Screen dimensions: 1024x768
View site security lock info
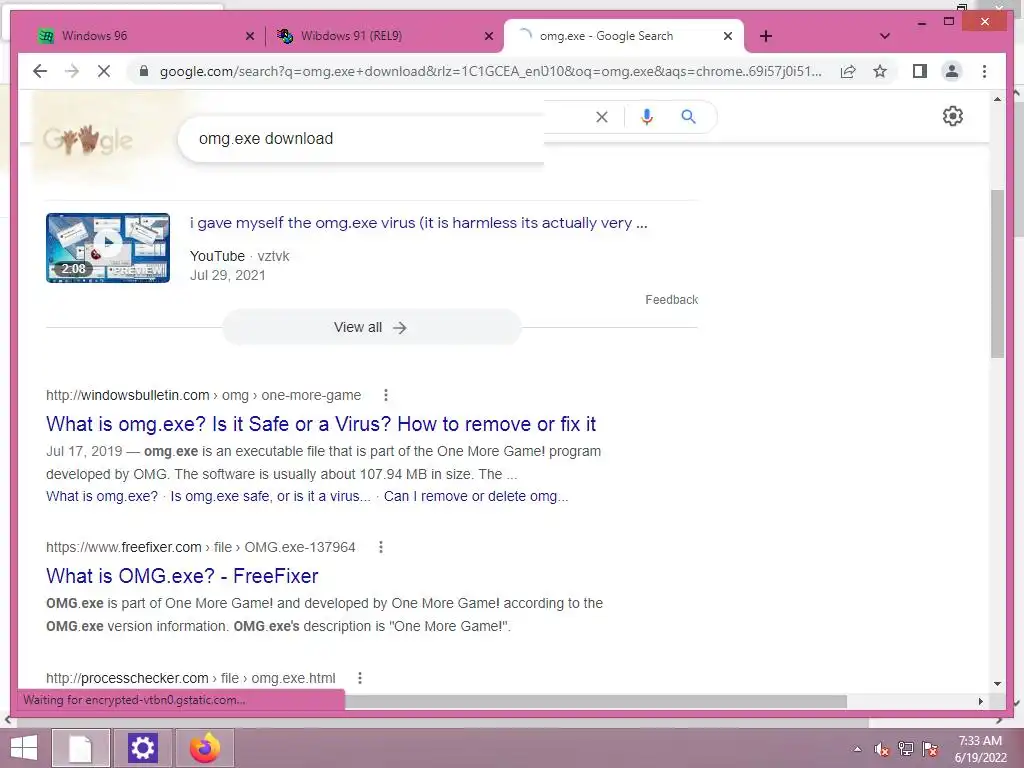(x=144, y=71)
